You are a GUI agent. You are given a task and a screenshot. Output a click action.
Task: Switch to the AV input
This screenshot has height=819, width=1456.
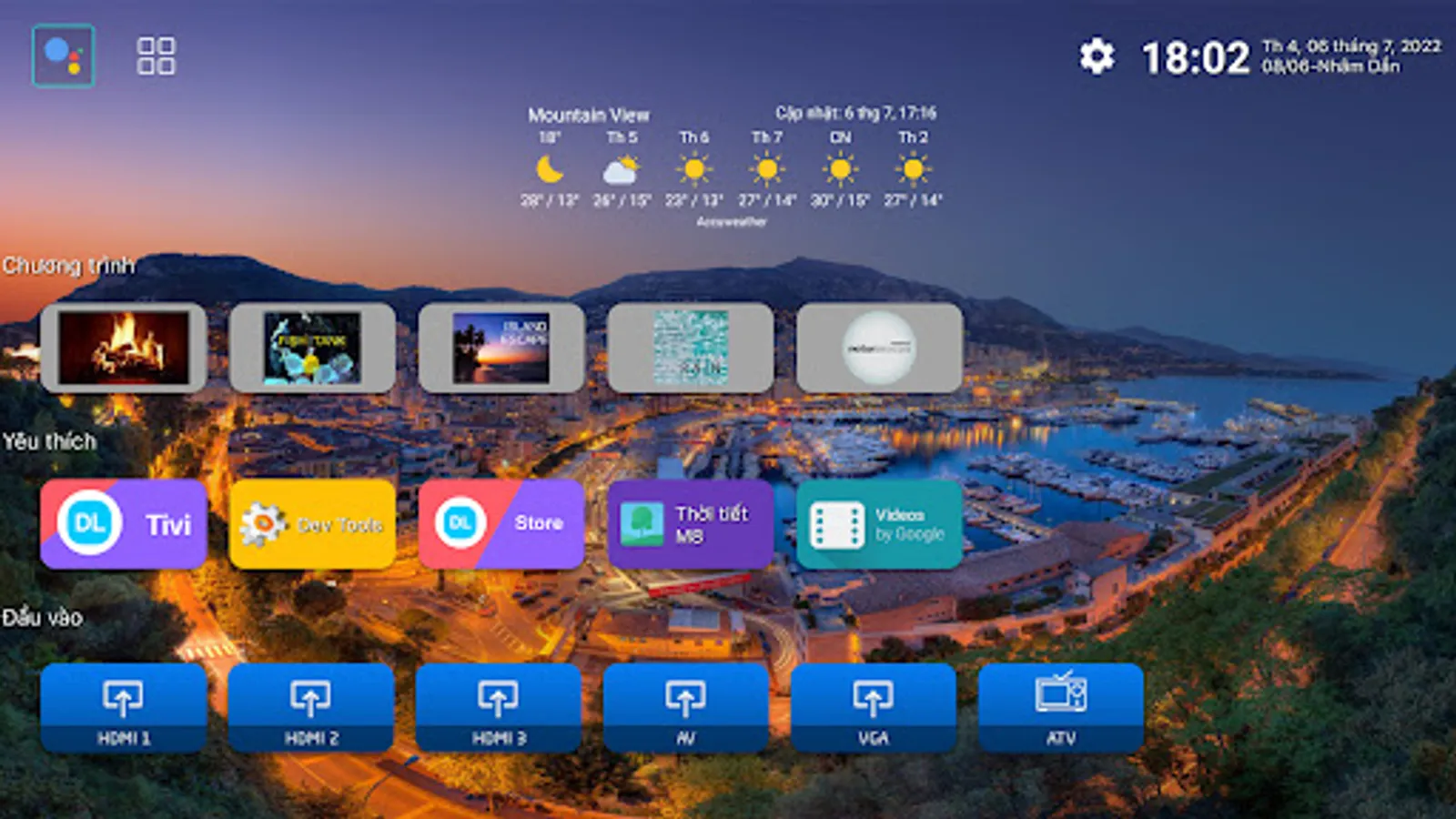(687, 709)
